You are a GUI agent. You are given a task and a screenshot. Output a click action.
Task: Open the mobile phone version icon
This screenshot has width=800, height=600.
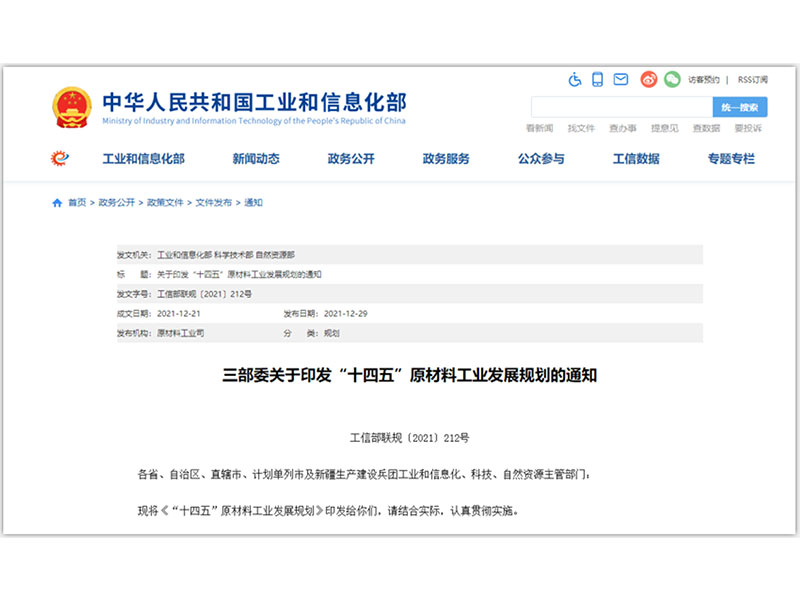point(597,80)
